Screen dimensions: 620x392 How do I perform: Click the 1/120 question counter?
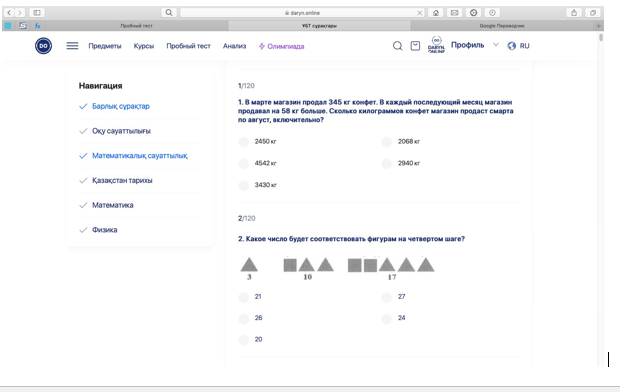(x=246, y=86)
